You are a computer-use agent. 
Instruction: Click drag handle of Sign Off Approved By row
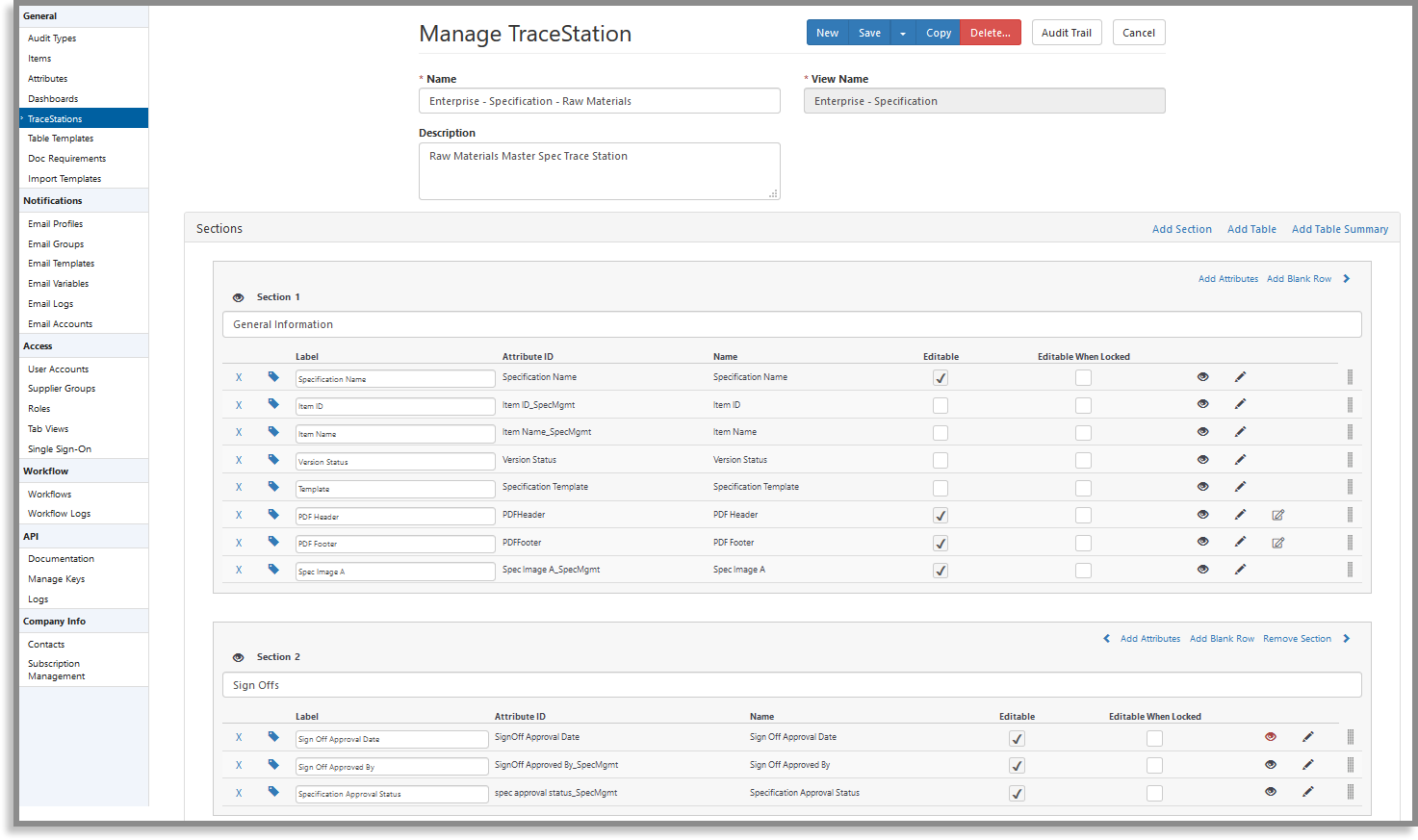pos(1350,765)
